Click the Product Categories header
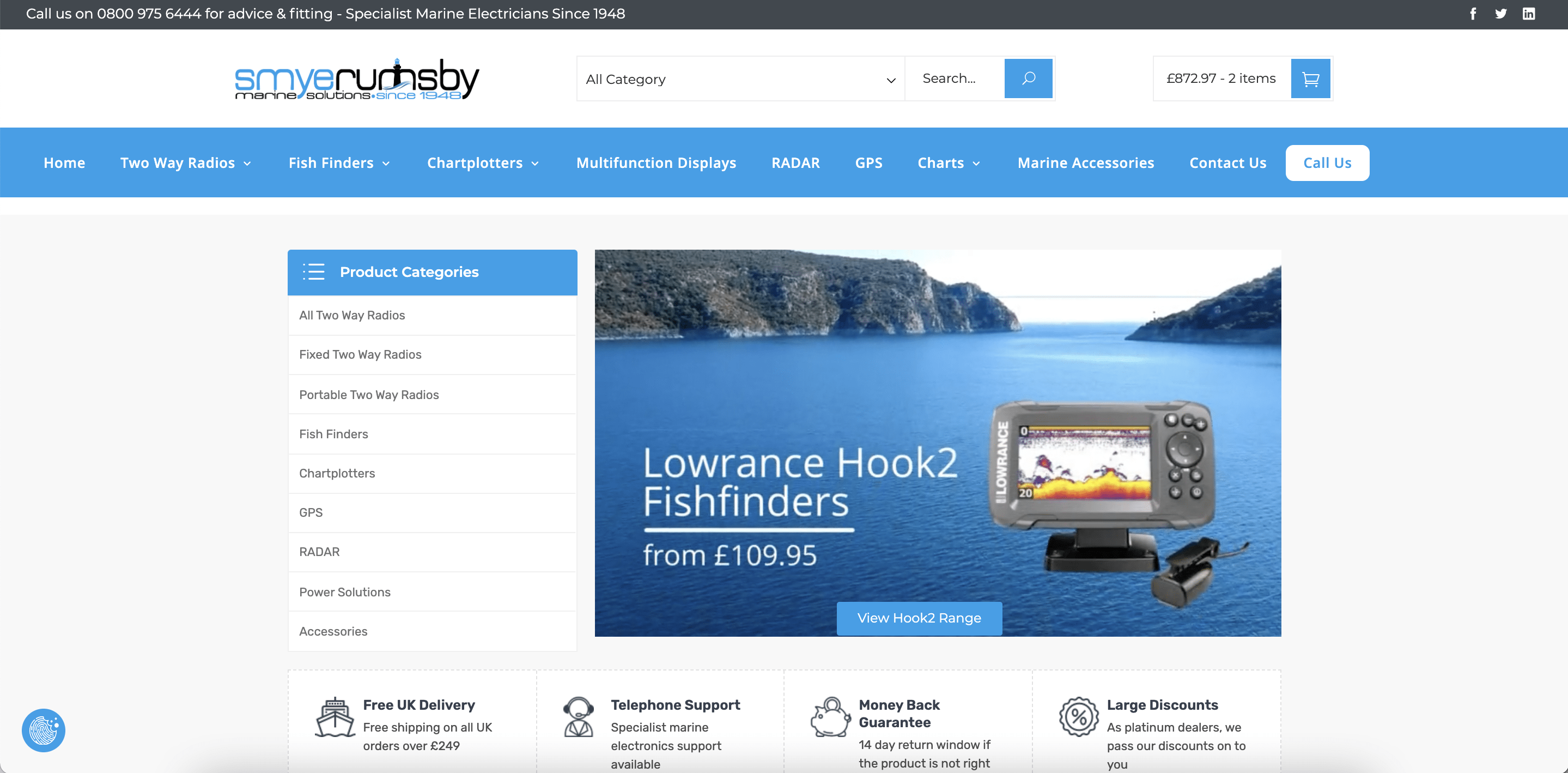Screen dimensions: 1568x773 coord(432,272)
